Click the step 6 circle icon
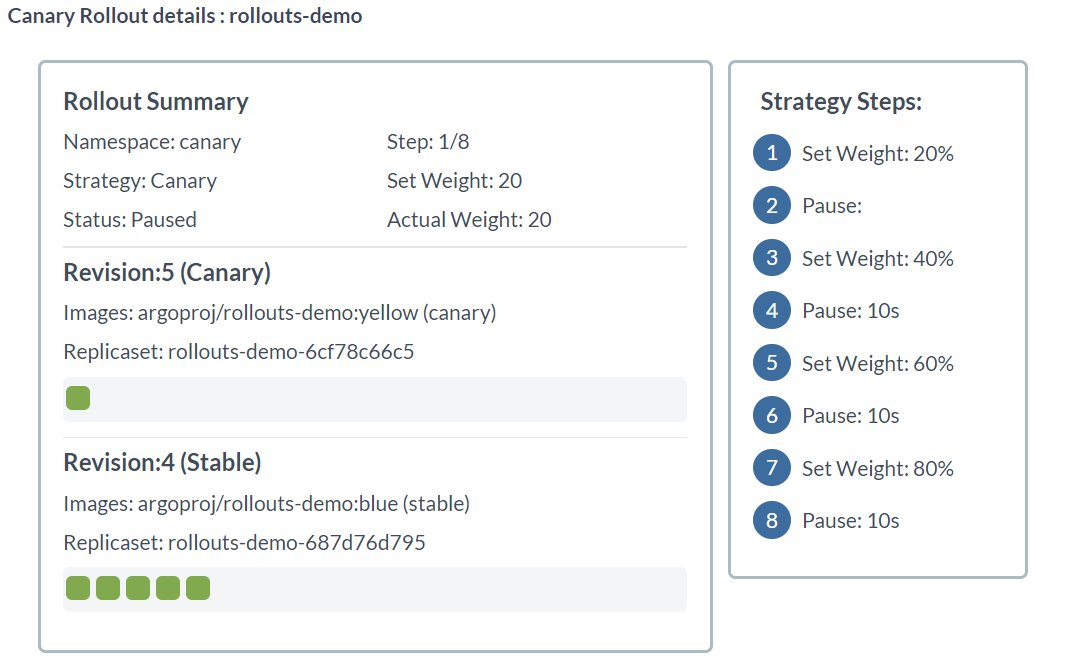Viewport: 1069px width, 662px height. 771,415
